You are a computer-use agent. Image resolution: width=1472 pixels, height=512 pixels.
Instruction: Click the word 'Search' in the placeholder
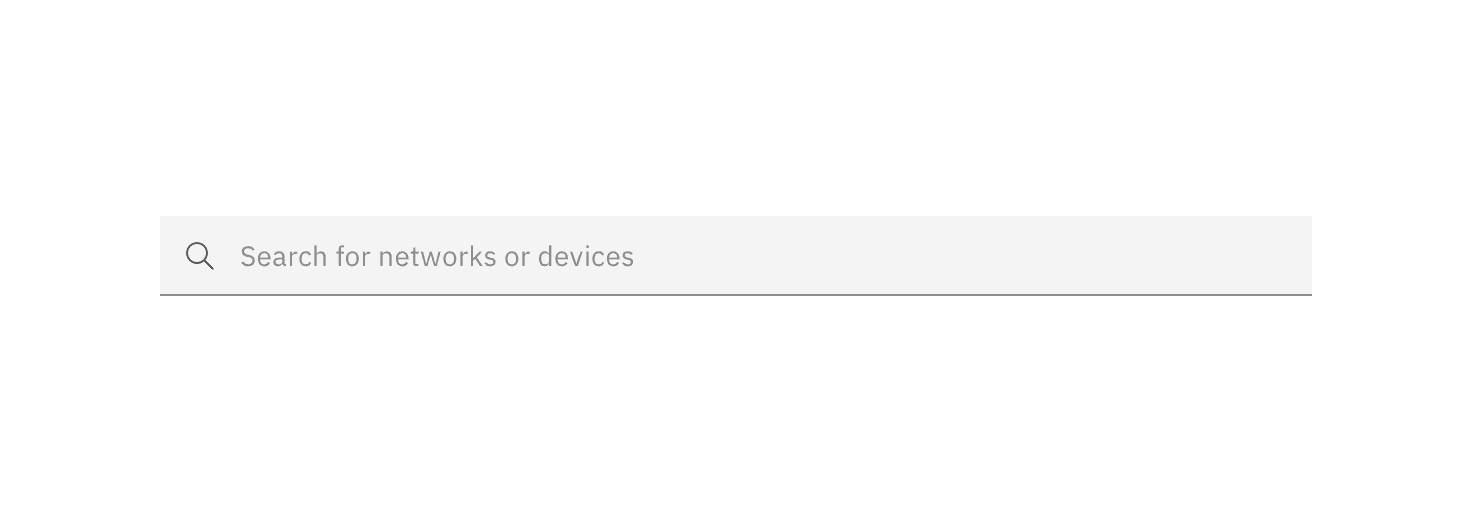[x=284, y=257]
